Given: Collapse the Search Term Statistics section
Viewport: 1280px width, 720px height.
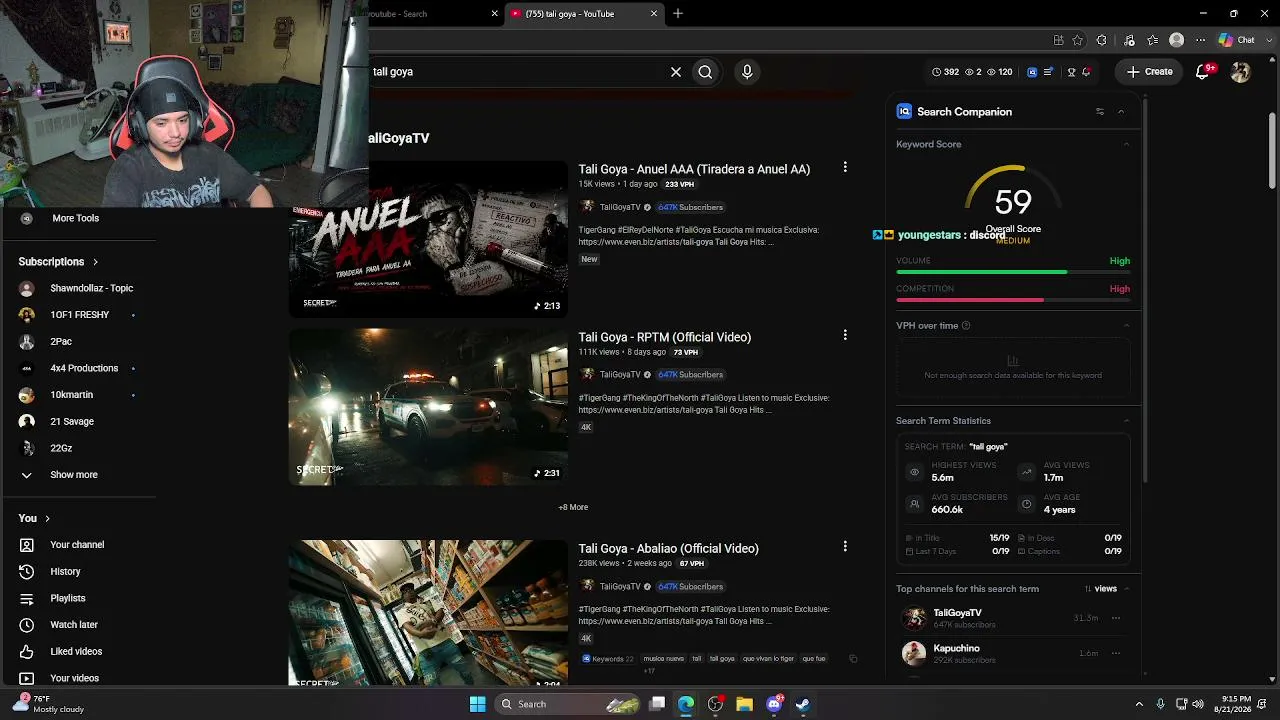Looking at the screenshot, I should tap(1126, 421).
